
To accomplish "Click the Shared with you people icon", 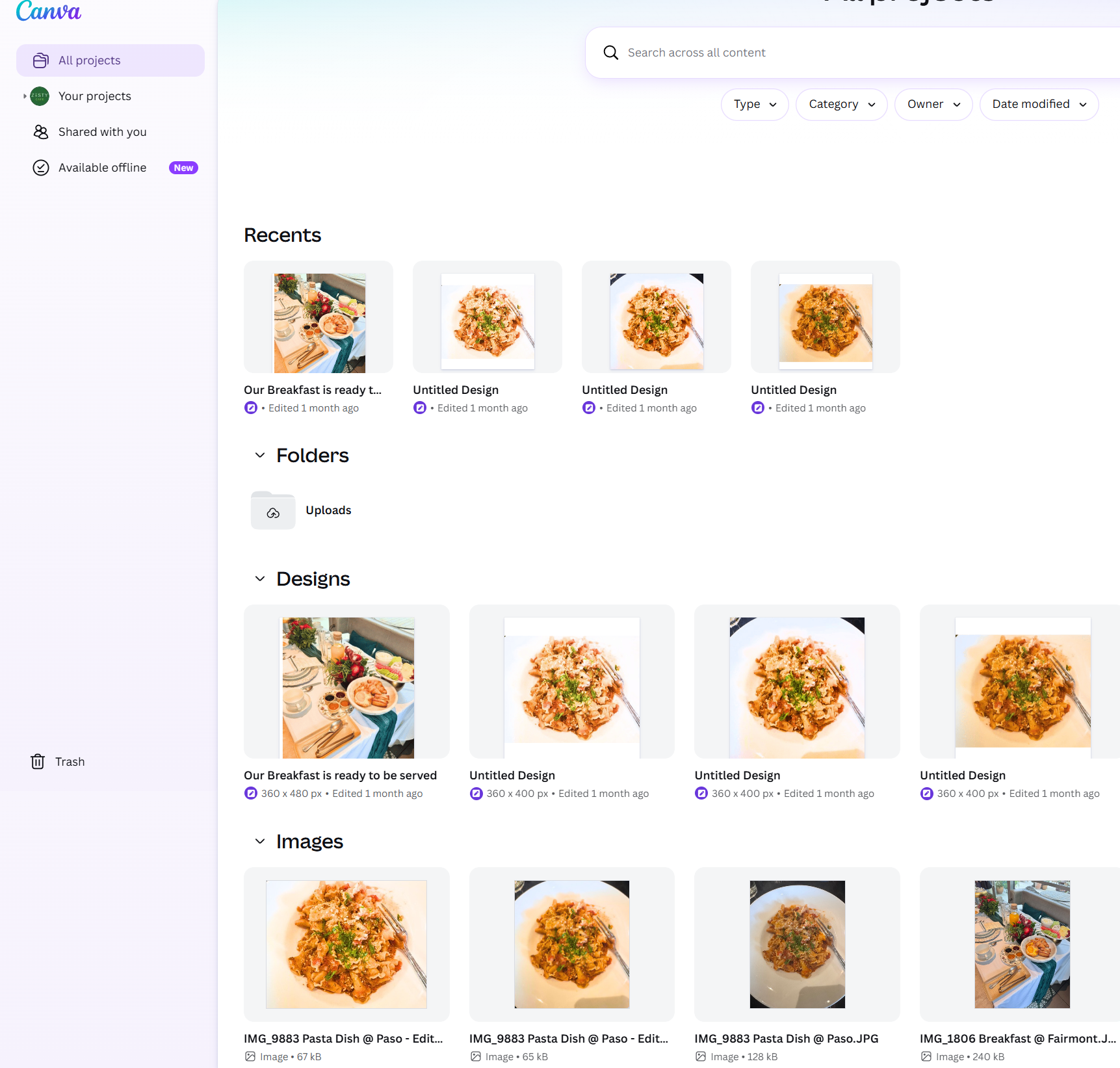I will 41,132.
